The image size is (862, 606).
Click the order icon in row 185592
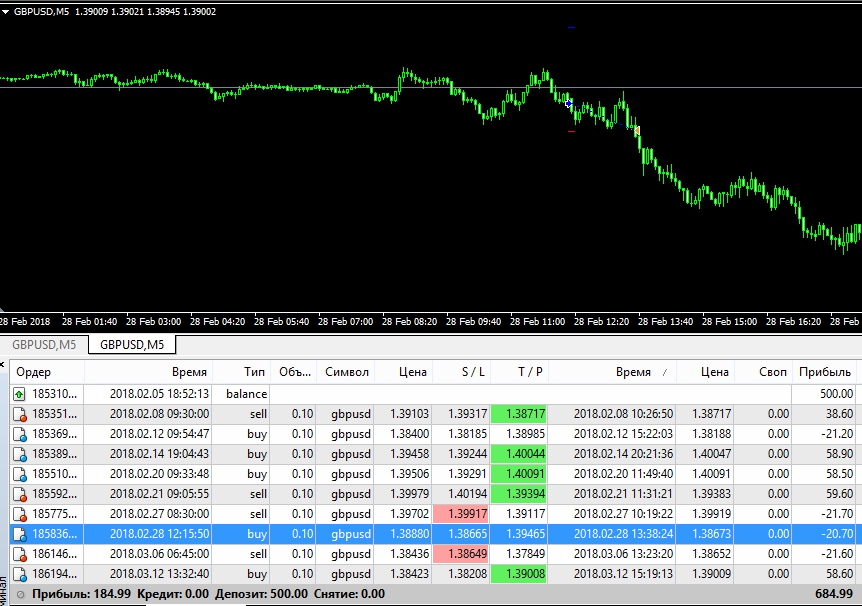point(20,494)
